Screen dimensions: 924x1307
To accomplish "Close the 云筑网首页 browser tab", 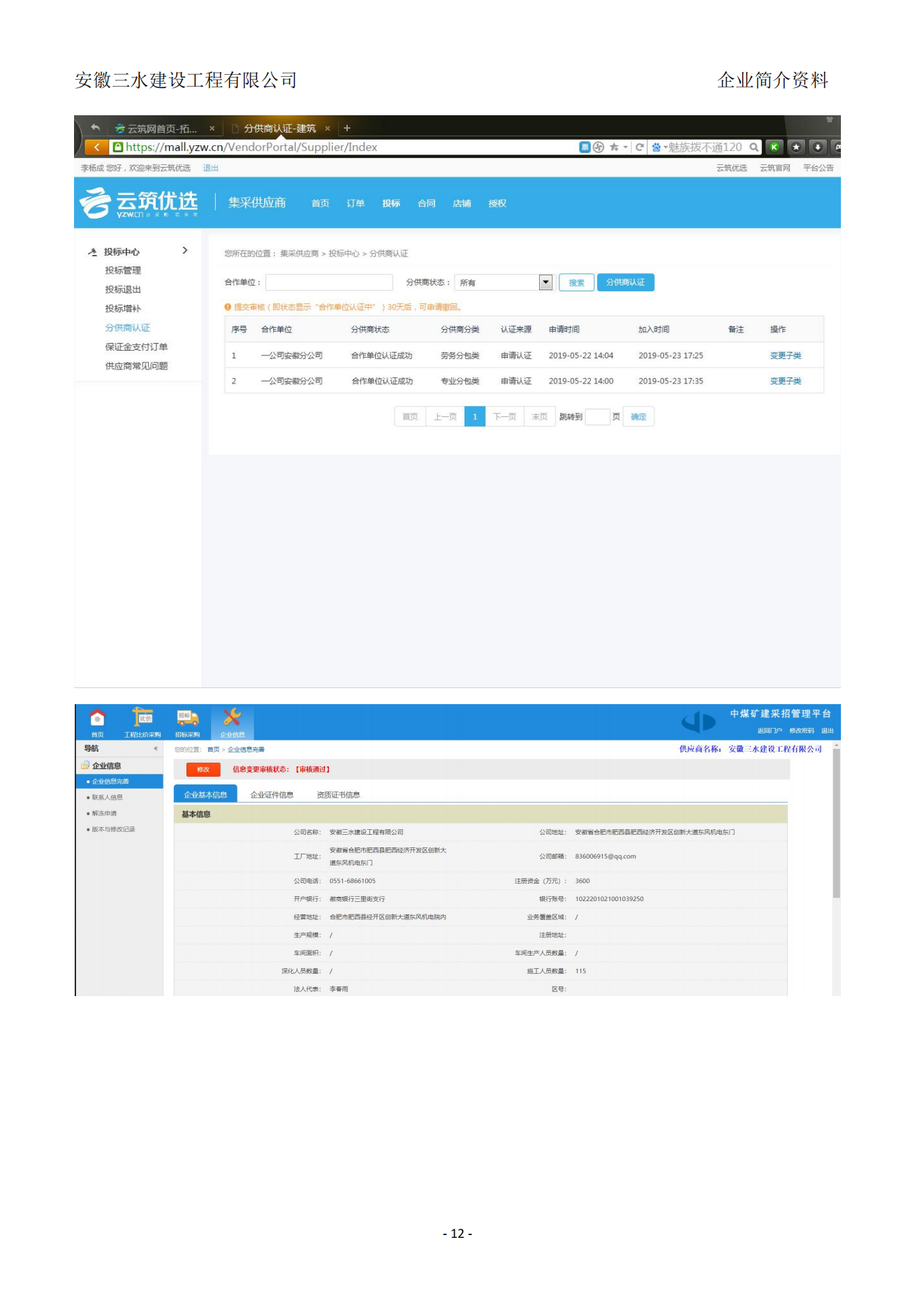I will pos(212,129).
